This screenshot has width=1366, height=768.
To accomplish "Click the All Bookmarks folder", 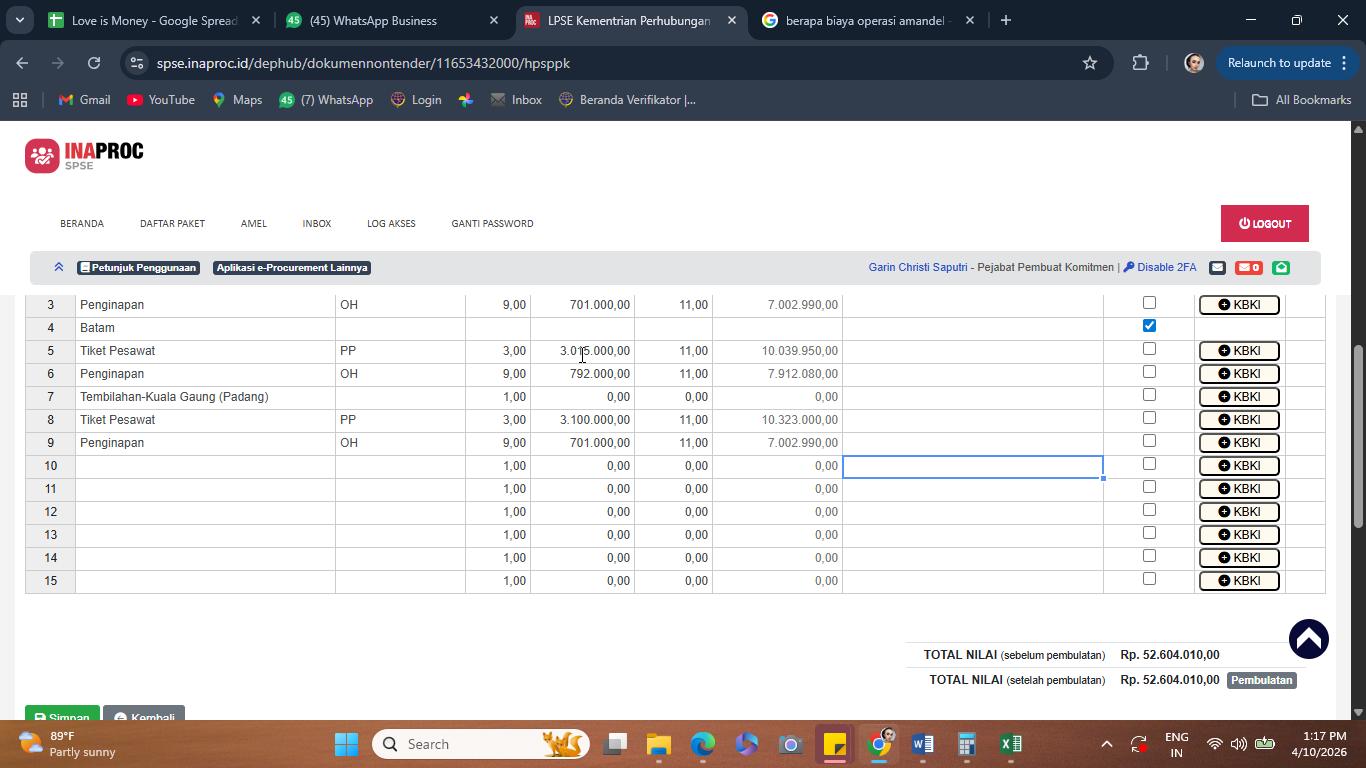I will (x=1302, y=100).
